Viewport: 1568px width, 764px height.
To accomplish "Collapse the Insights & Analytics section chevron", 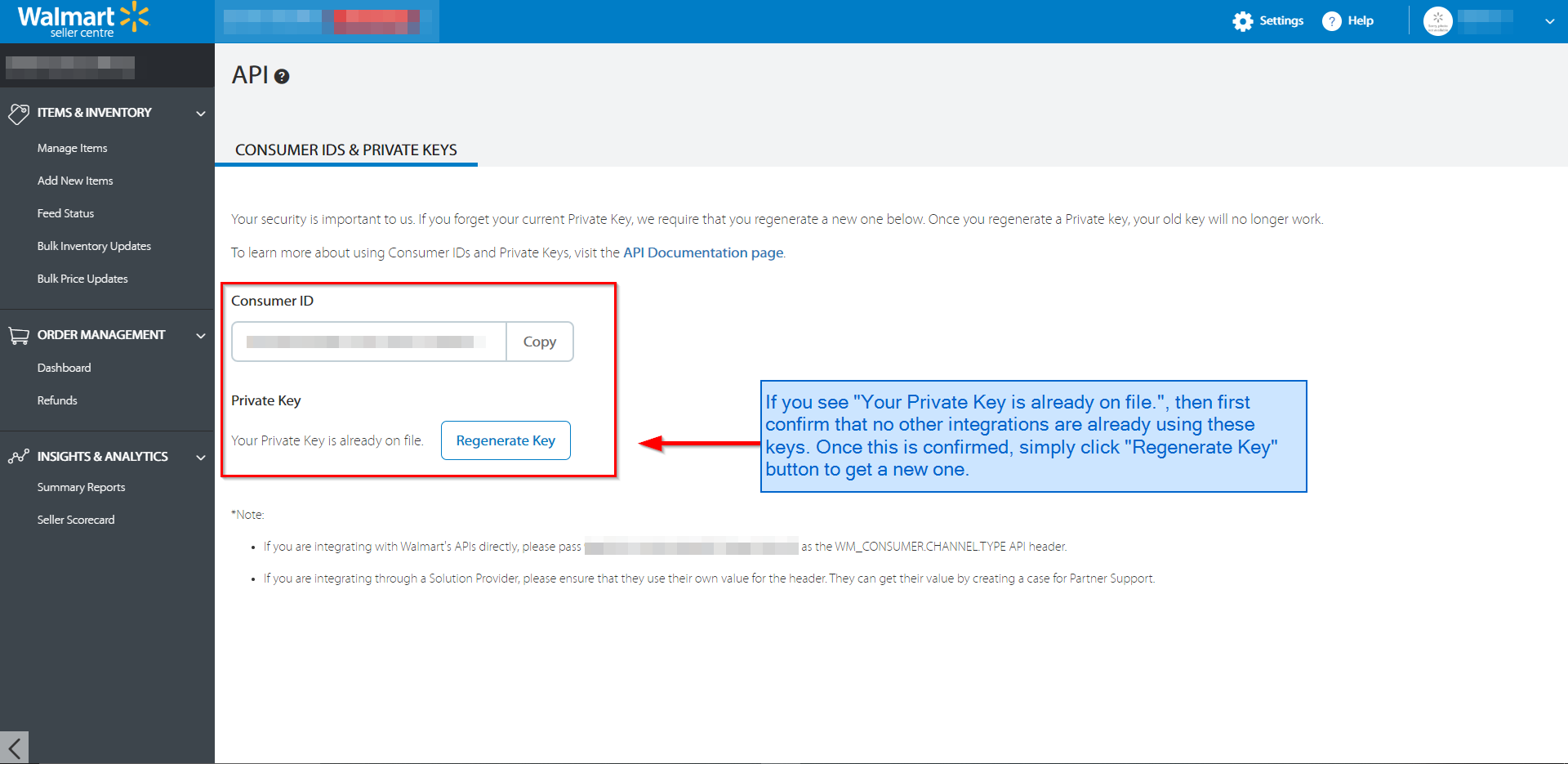I will click(201, 458).
